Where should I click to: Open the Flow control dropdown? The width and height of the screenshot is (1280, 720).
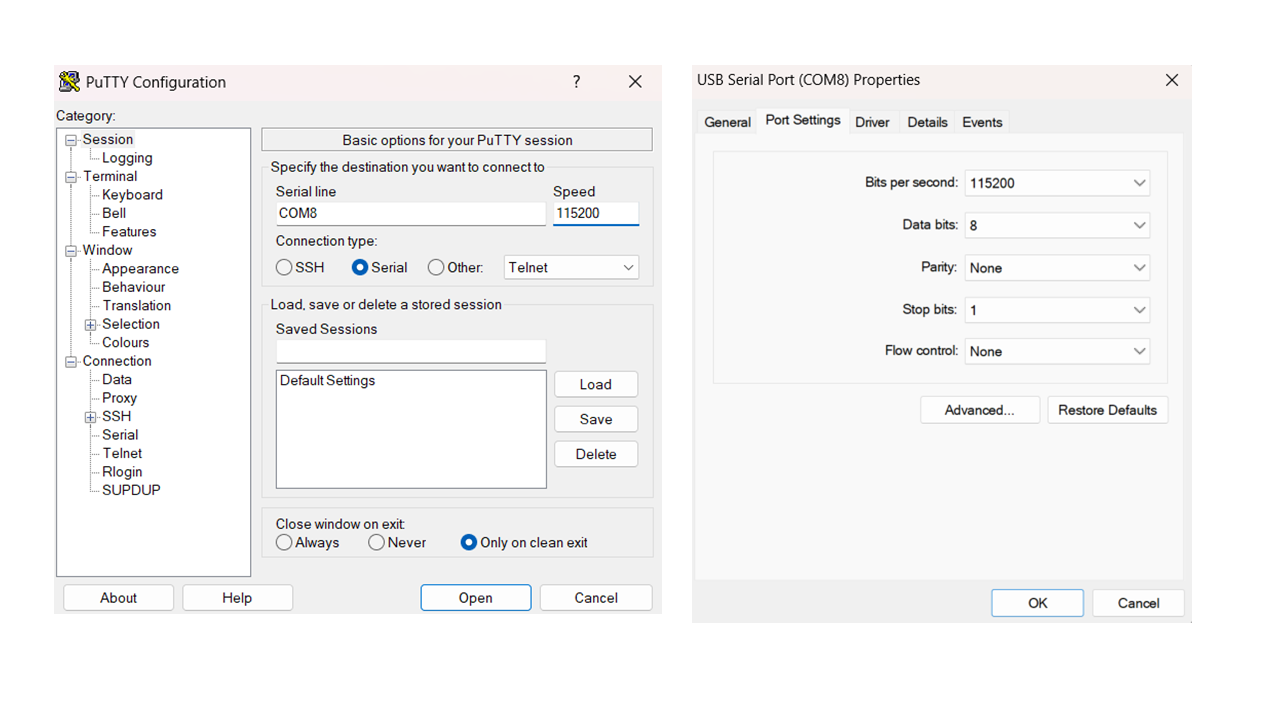pos(1057,351)
